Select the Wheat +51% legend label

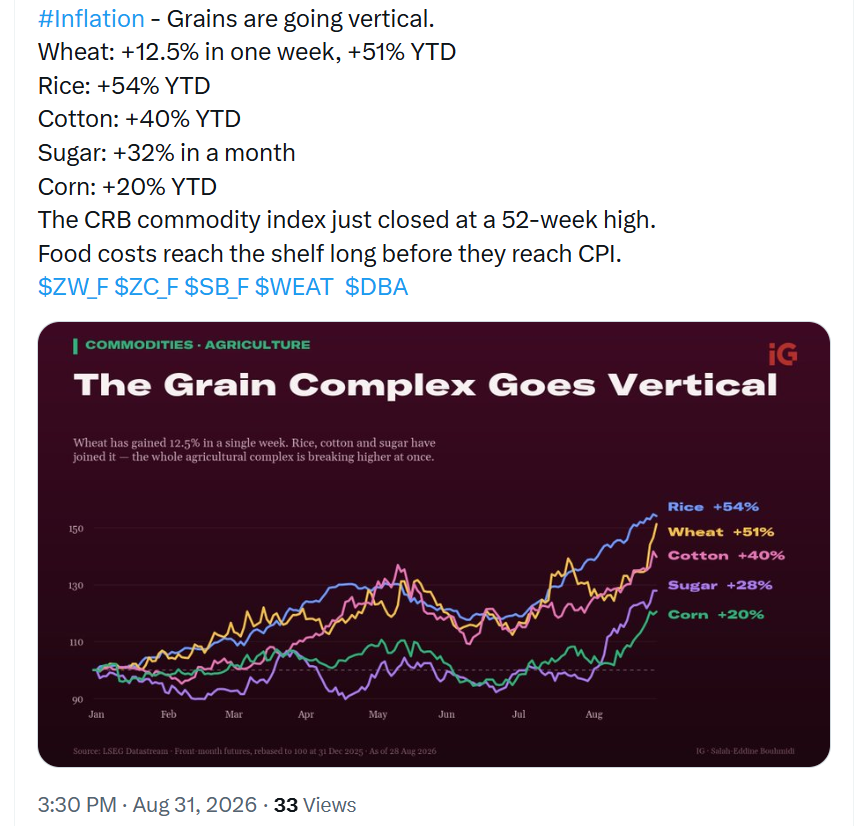[x=720, y=532]
